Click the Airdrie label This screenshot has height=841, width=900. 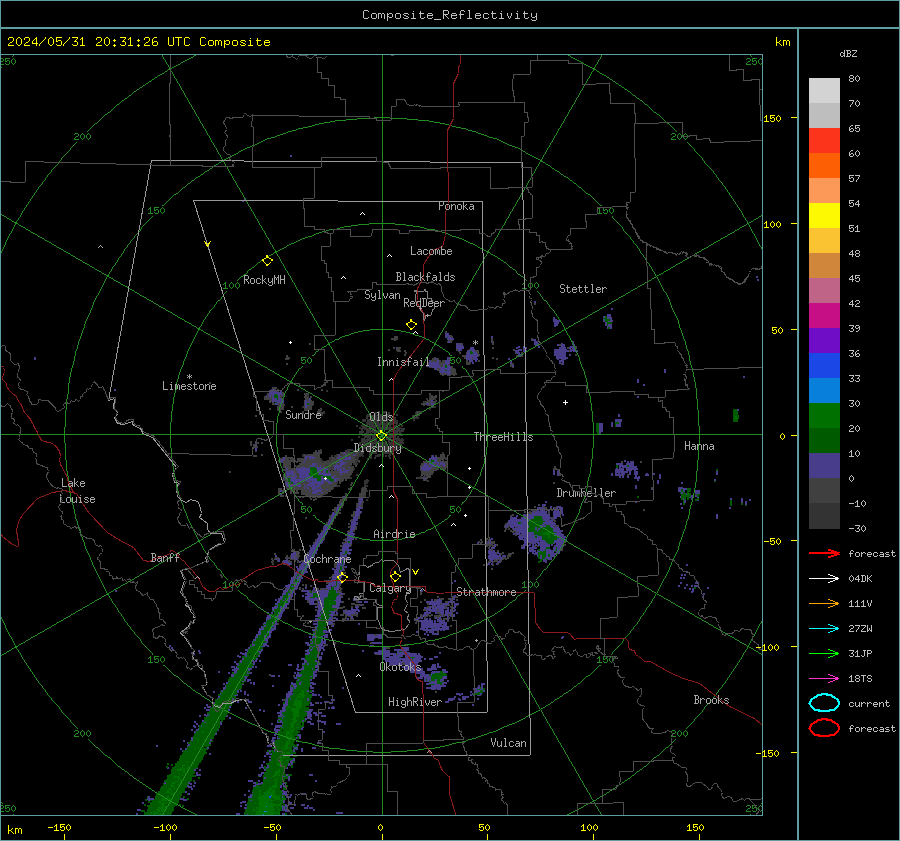pos(394,534)
